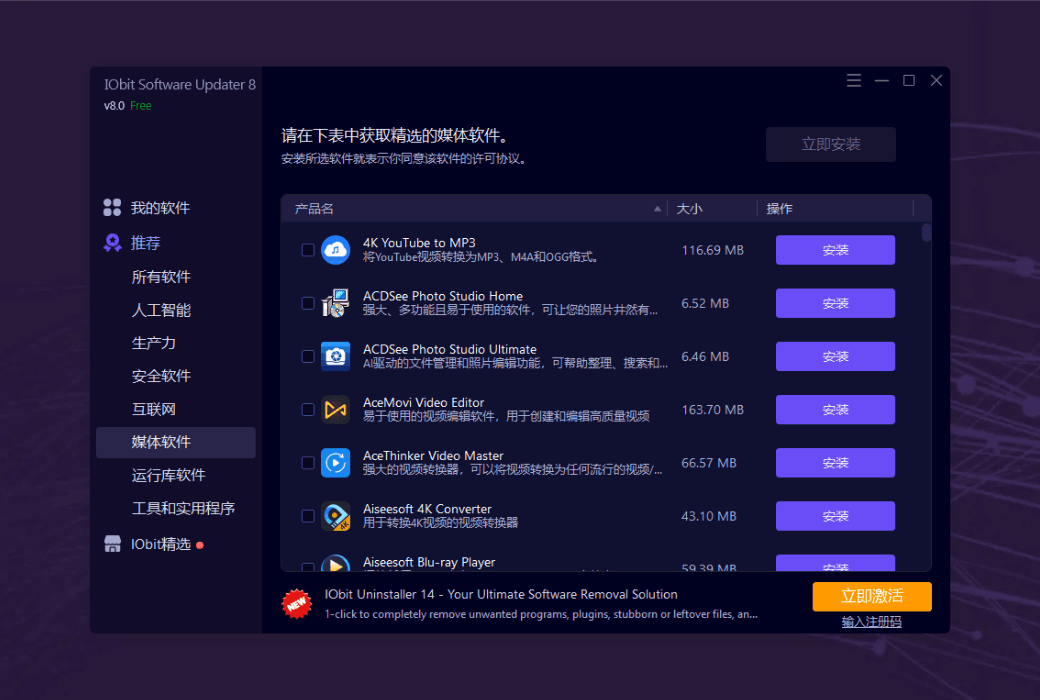Screen dimensions: 1040x700
Task: Click the ACDSee Photo Studio Home icon
Action: coord(336,303)
